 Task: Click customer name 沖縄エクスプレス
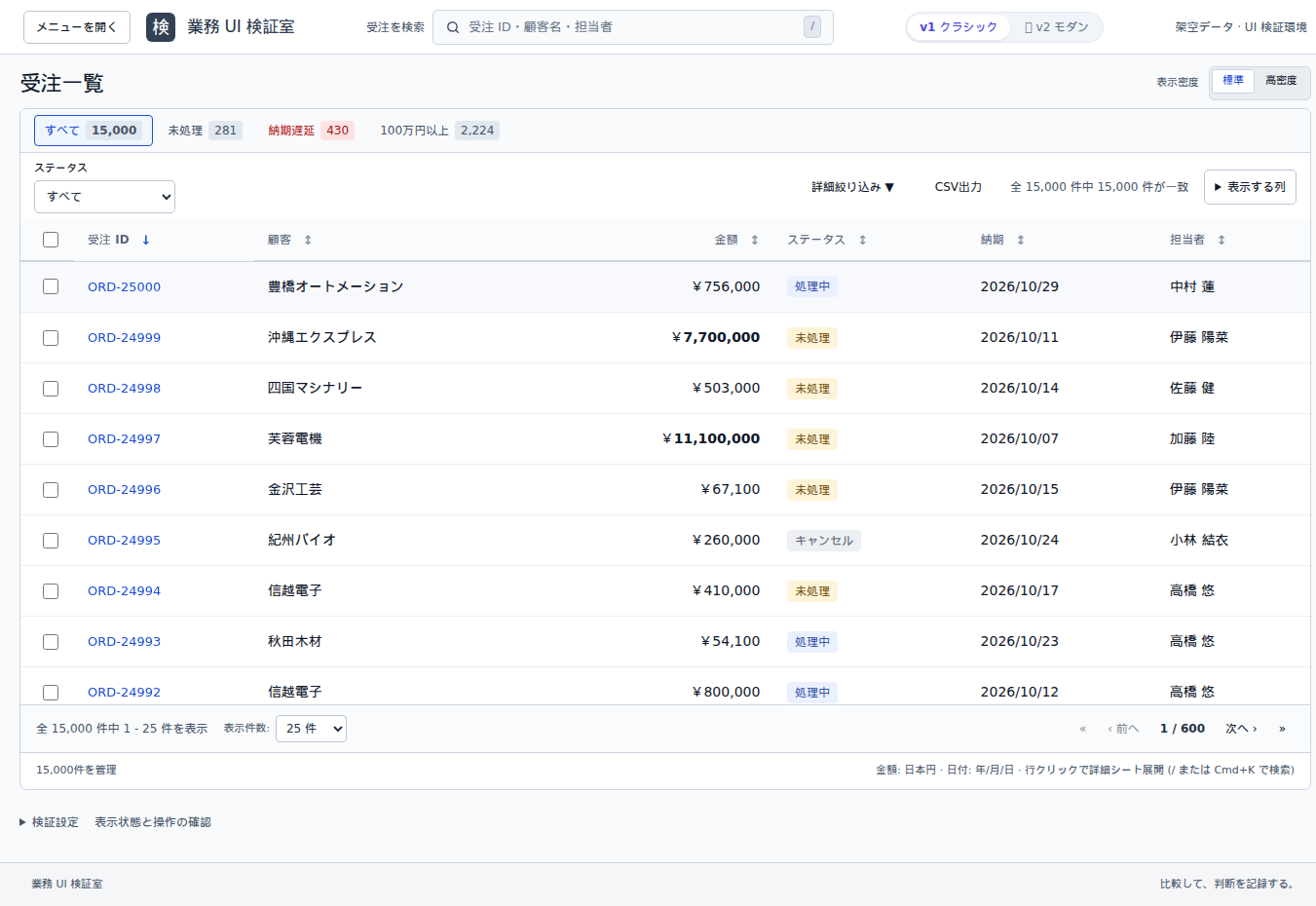tap(322, 337)
